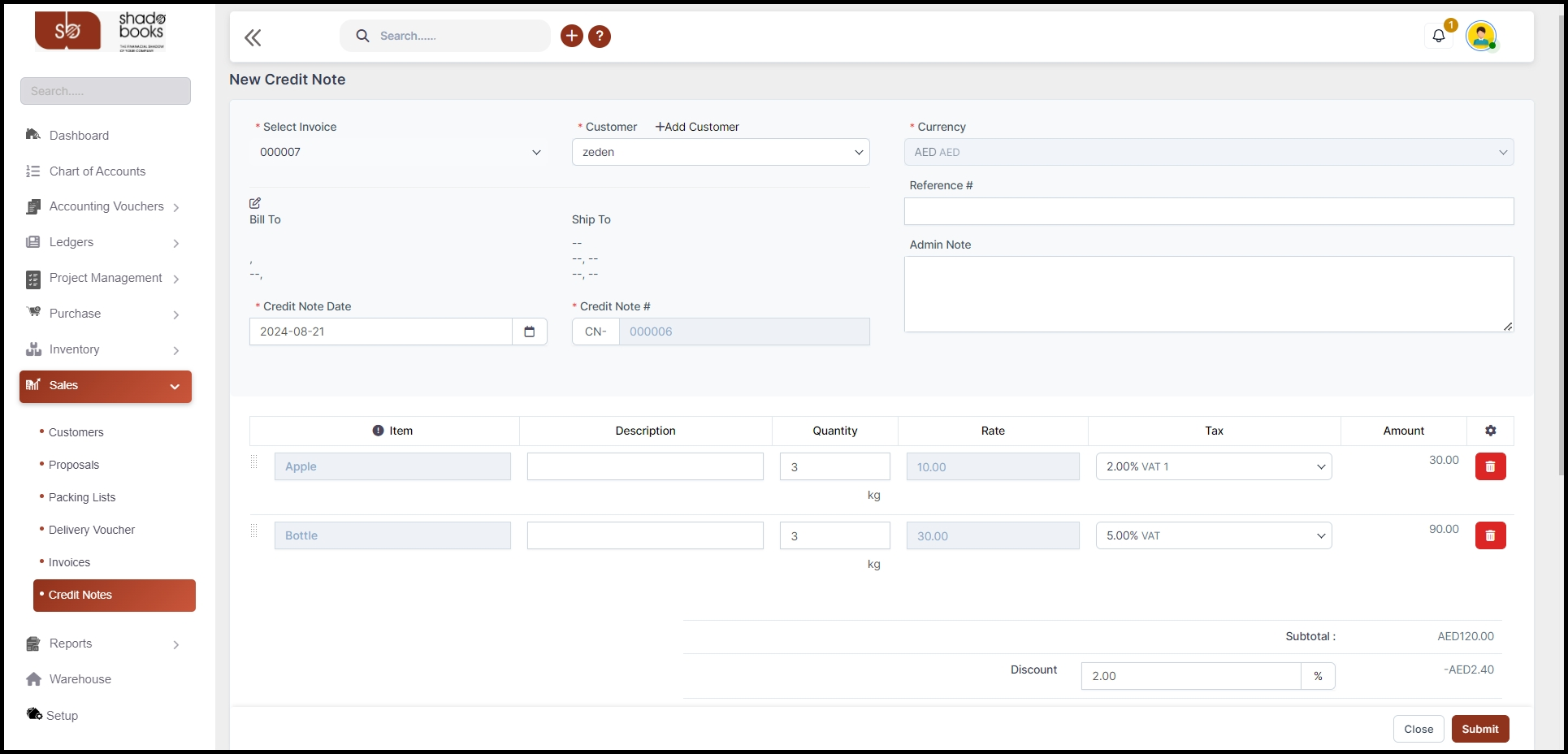Click the Close button
This screenshot has width=1568, height=754.
(x=1419, y=729)
